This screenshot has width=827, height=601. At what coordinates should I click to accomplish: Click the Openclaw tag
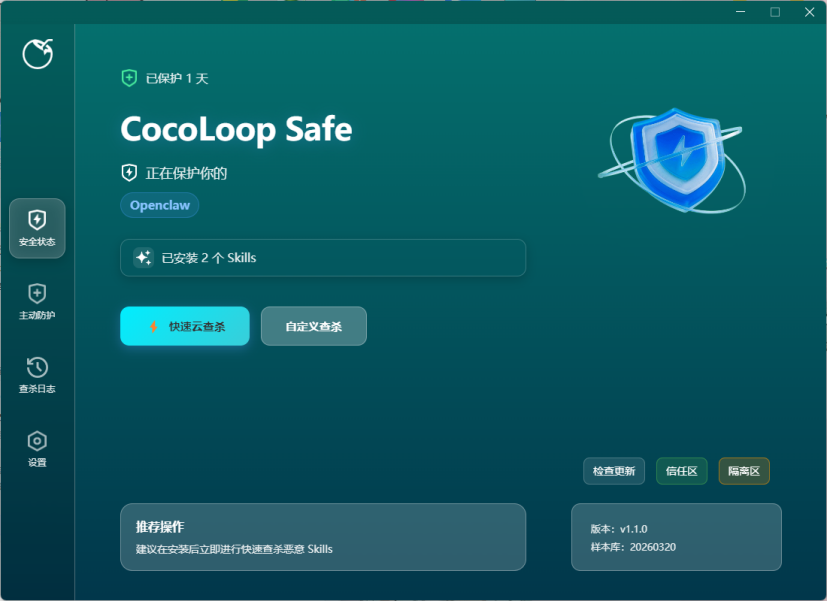click(x=160, y=205)
